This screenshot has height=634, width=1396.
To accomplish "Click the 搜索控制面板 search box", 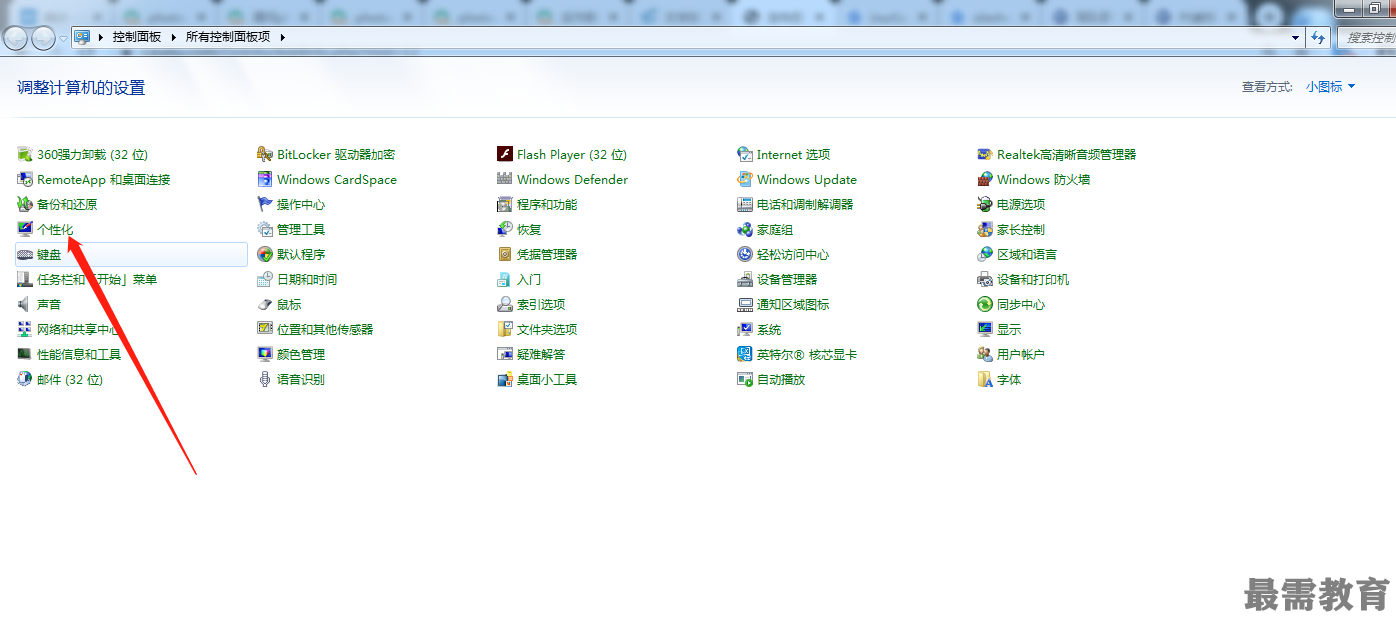I will click(x=1366, y=37).
